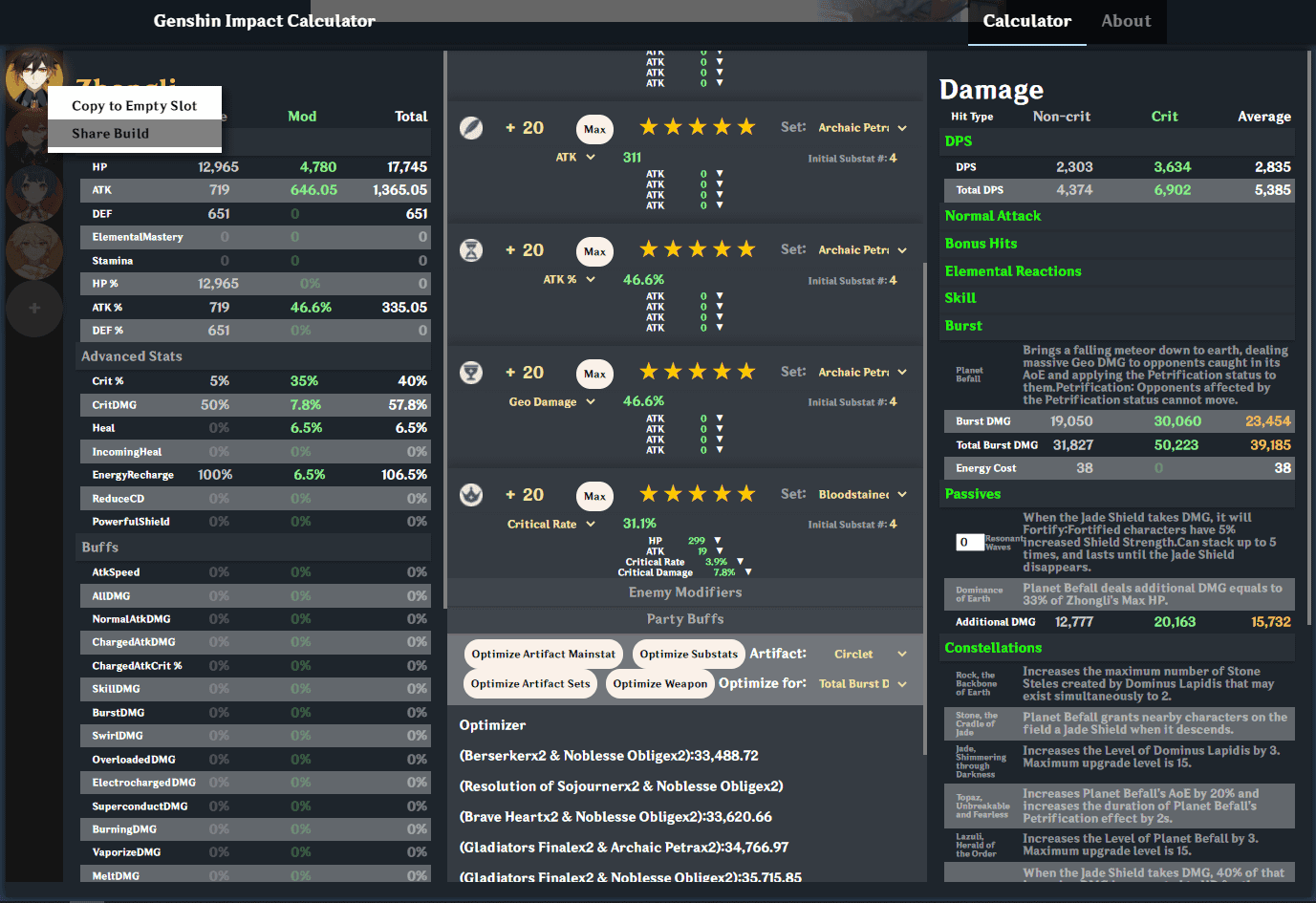This screenshot has height=903, width=1316.
Task: Select the fourth character portrait in sidebar
Action: click(x=34, y=251)
